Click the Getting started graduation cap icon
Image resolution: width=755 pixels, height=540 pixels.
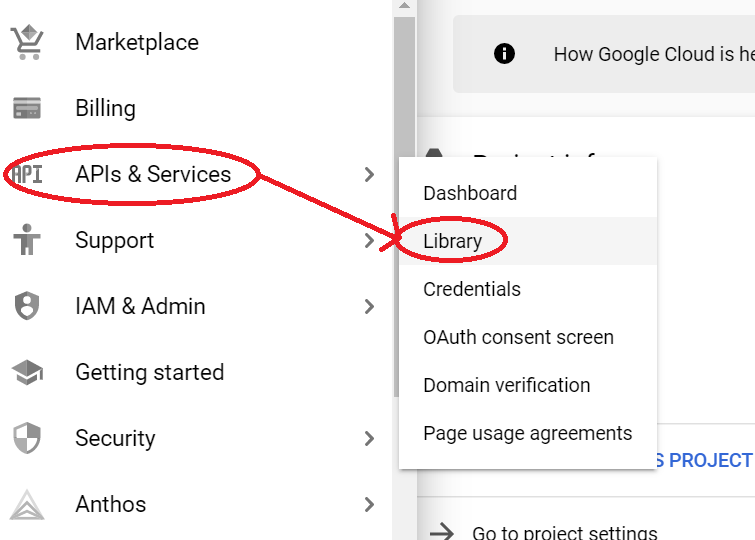[x=27, y=372]
